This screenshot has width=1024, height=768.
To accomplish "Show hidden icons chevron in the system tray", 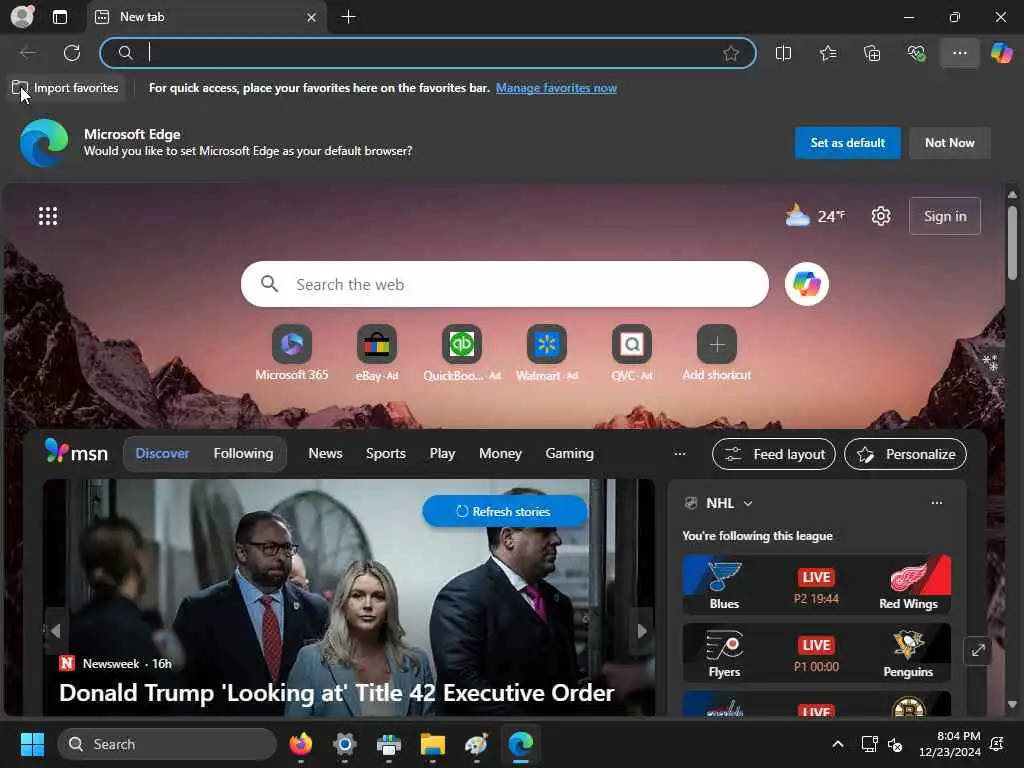I will click(x=838, y=744).
